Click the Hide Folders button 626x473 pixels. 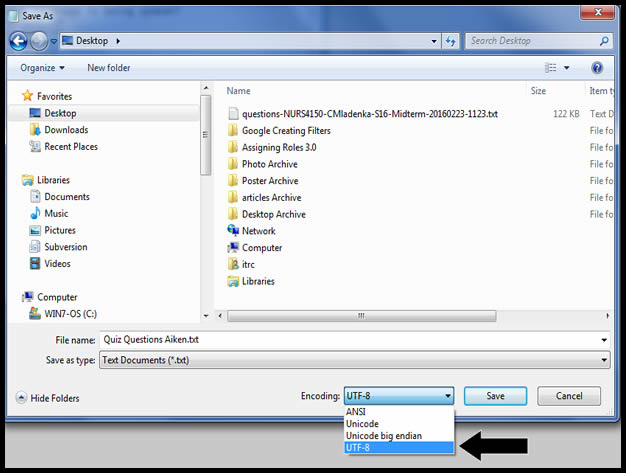[x=48, y=398]
